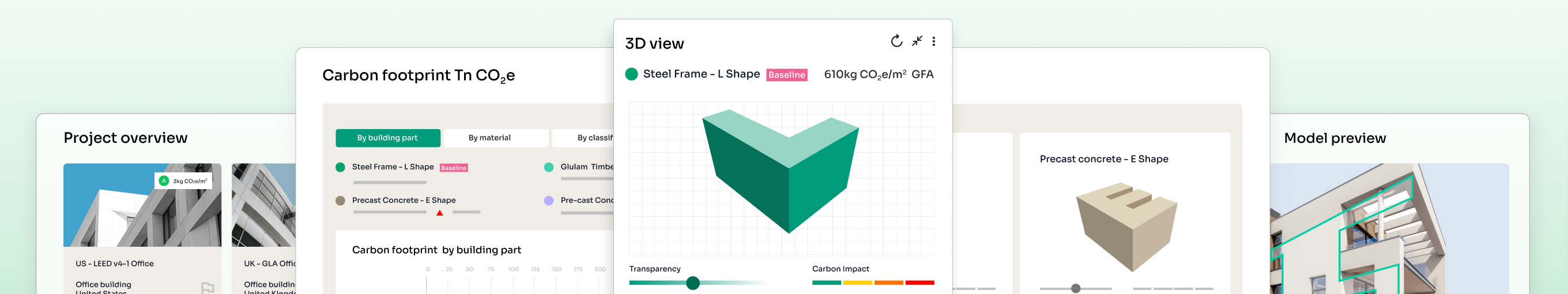1568x294 pixels.
Task: Click the Baseline tag in carbon footprint legend
Action: point(454,168)
